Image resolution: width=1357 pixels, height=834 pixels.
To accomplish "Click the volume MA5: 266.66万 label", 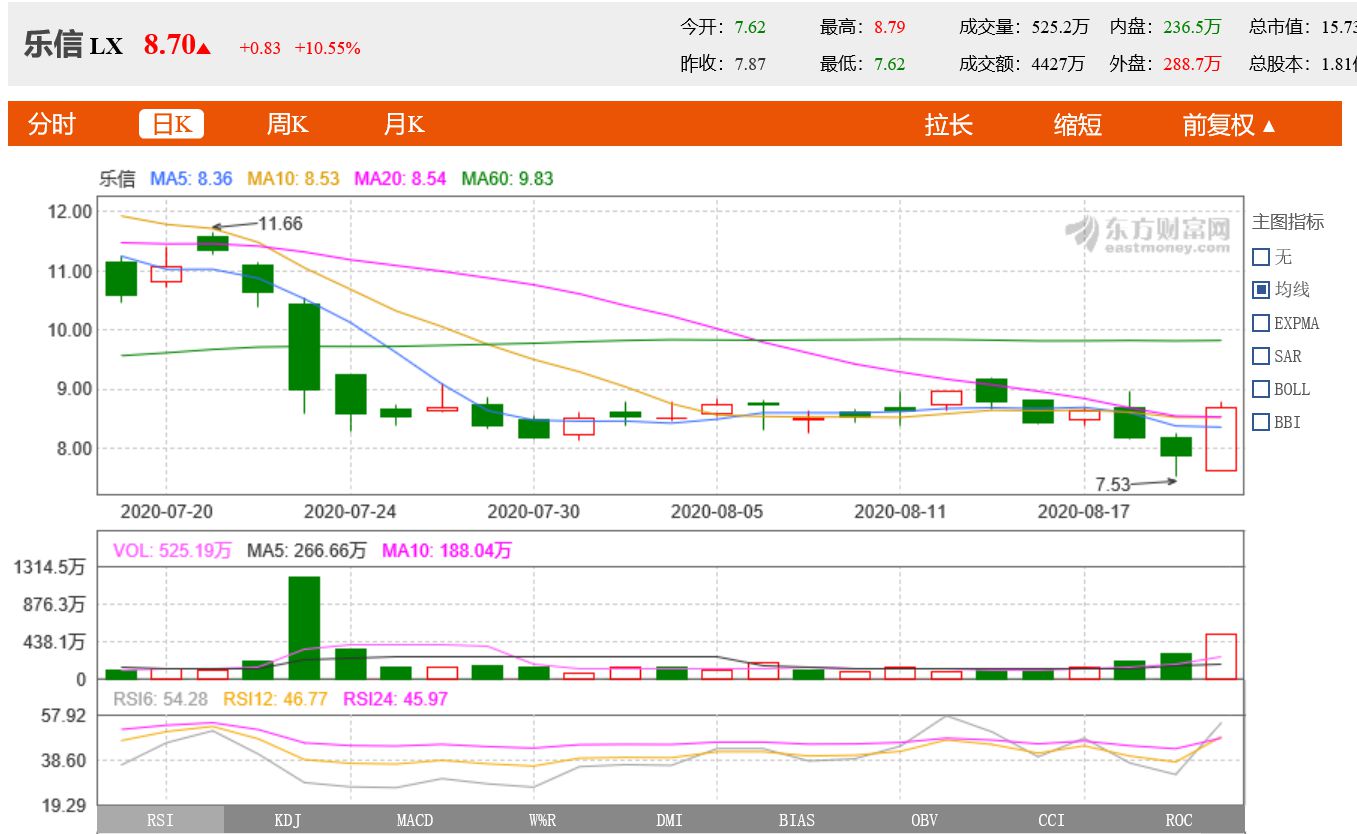I will point(307,550).
